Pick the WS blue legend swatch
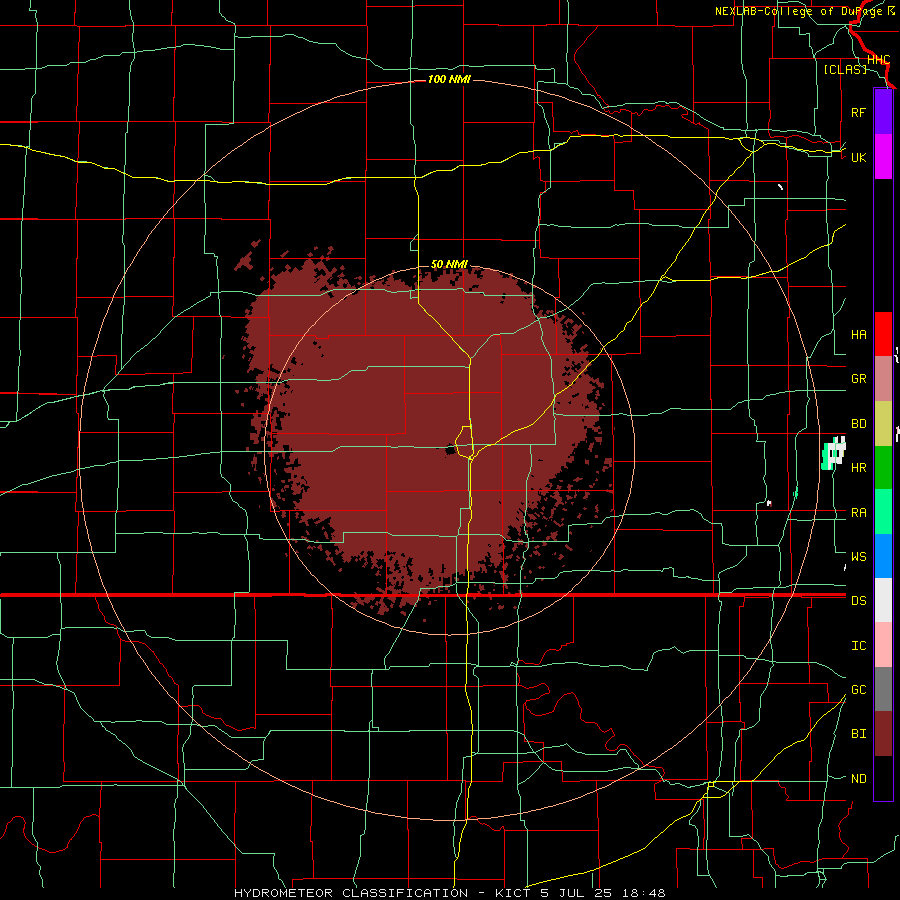Viewport: 900px width, 900px height. (883, 556)
